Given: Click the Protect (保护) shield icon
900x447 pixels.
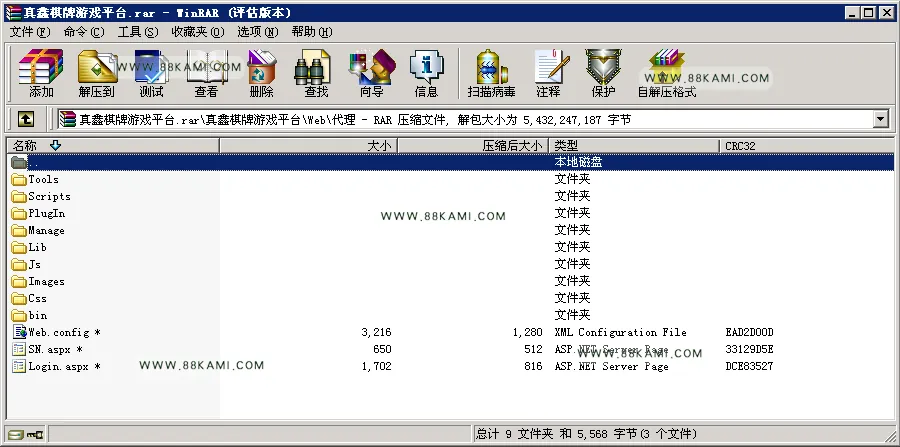Looking at the screenshot, I should pos(603,73).
